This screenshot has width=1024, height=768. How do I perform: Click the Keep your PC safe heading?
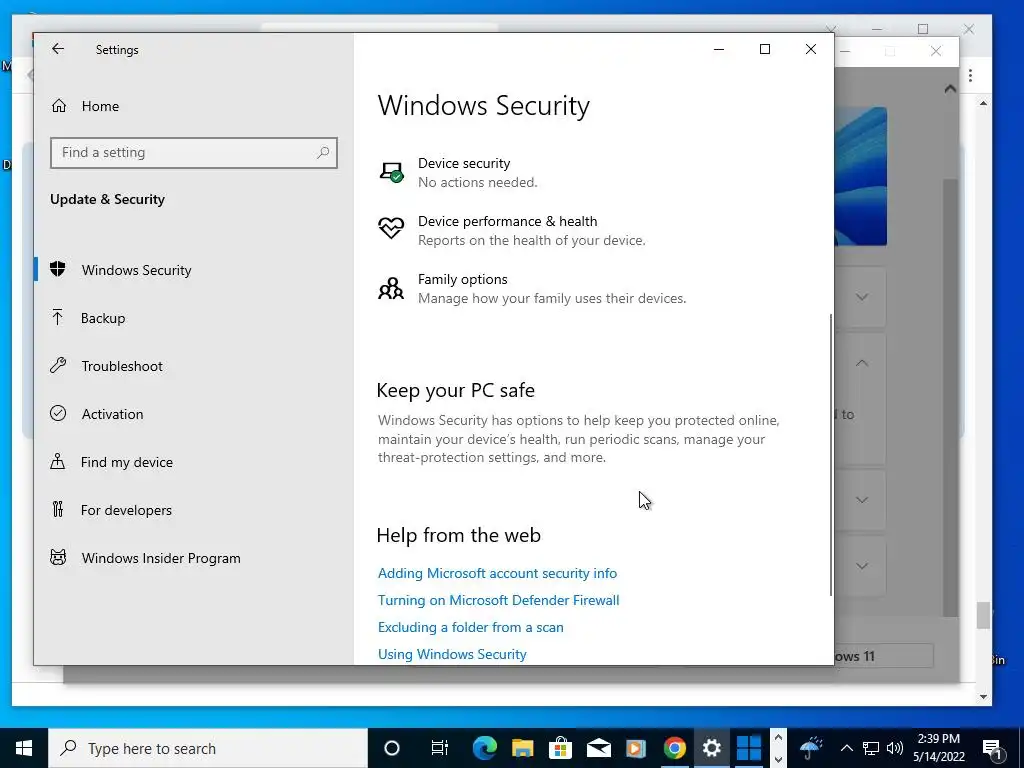[455, 391]
